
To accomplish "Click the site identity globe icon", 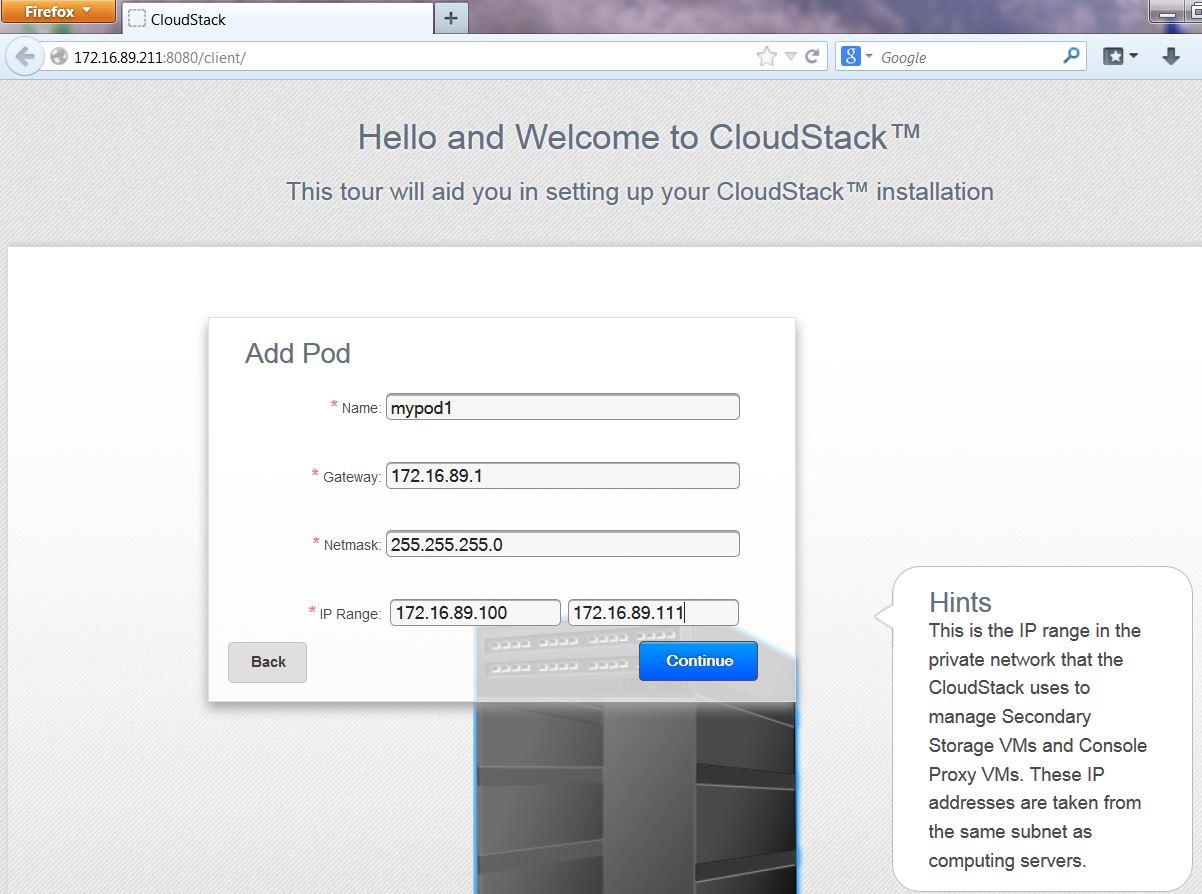I will point(58,57).
